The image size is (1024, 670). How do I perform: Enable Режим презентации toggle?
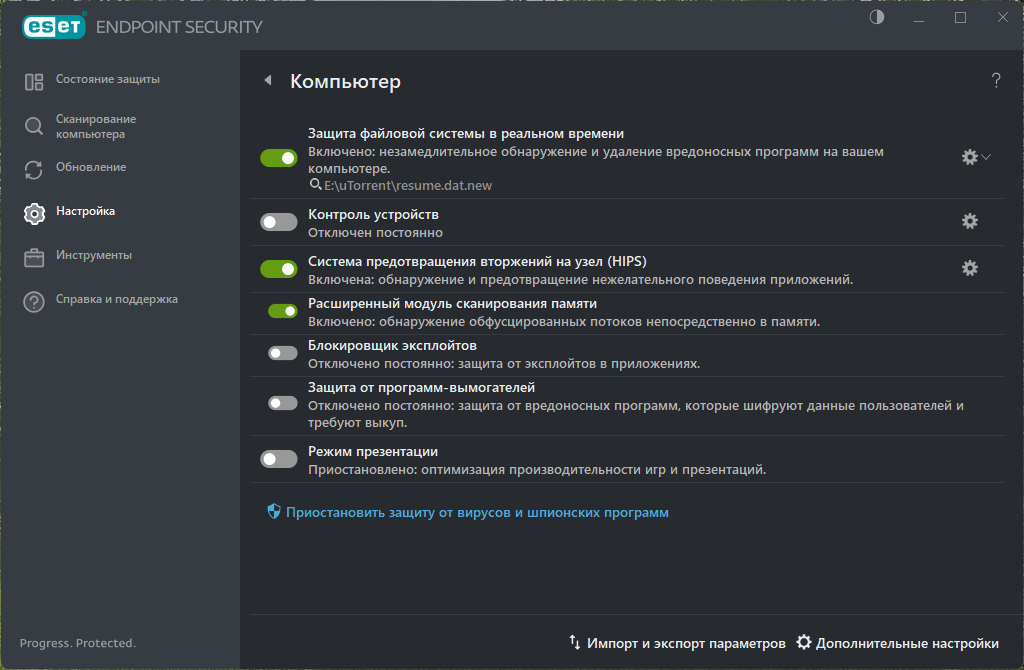(279, 459)
